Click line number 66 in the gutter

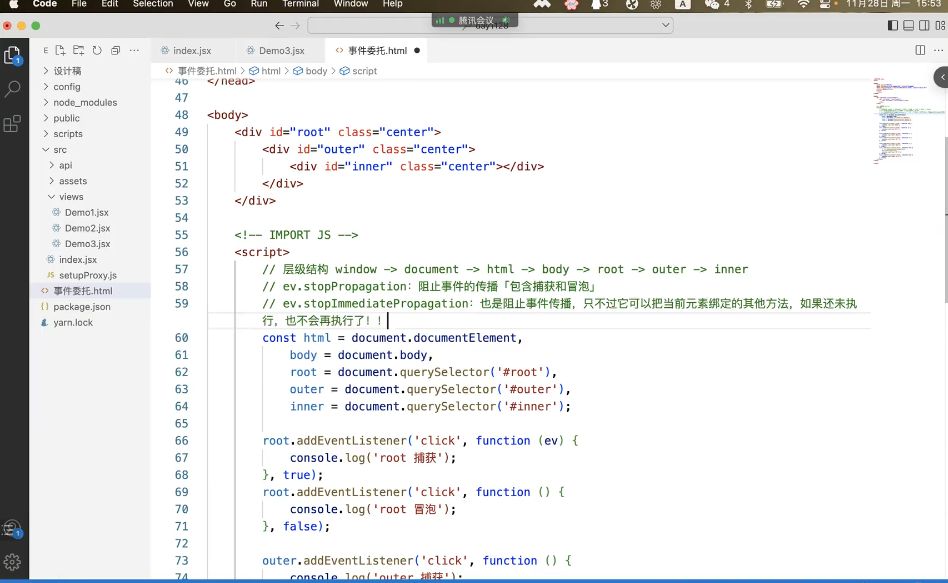[181, 441]
